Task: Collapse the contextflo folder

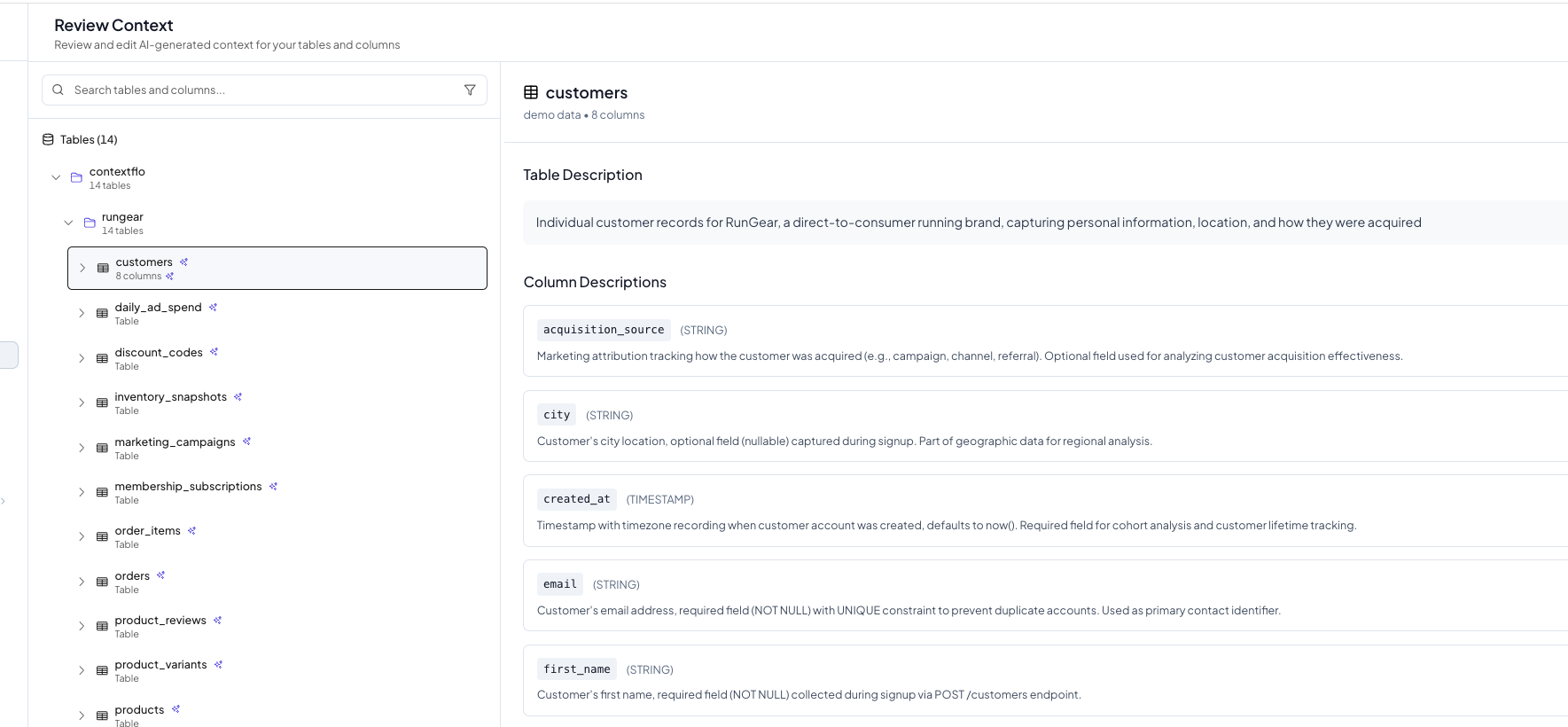Action: point(56,177)
